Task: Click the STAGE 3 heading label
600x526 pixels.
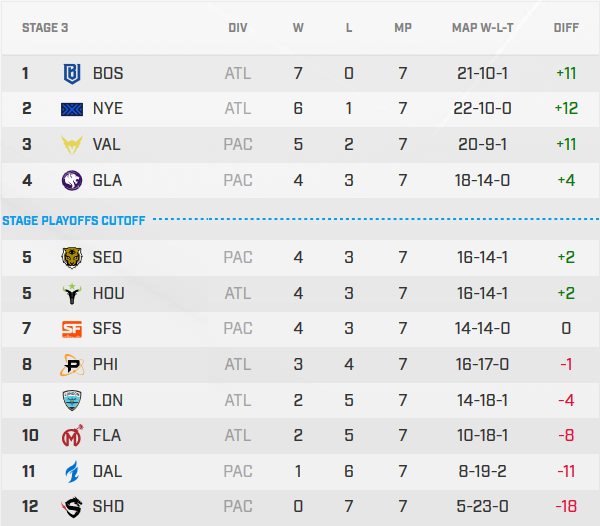Action: [46, 27]
